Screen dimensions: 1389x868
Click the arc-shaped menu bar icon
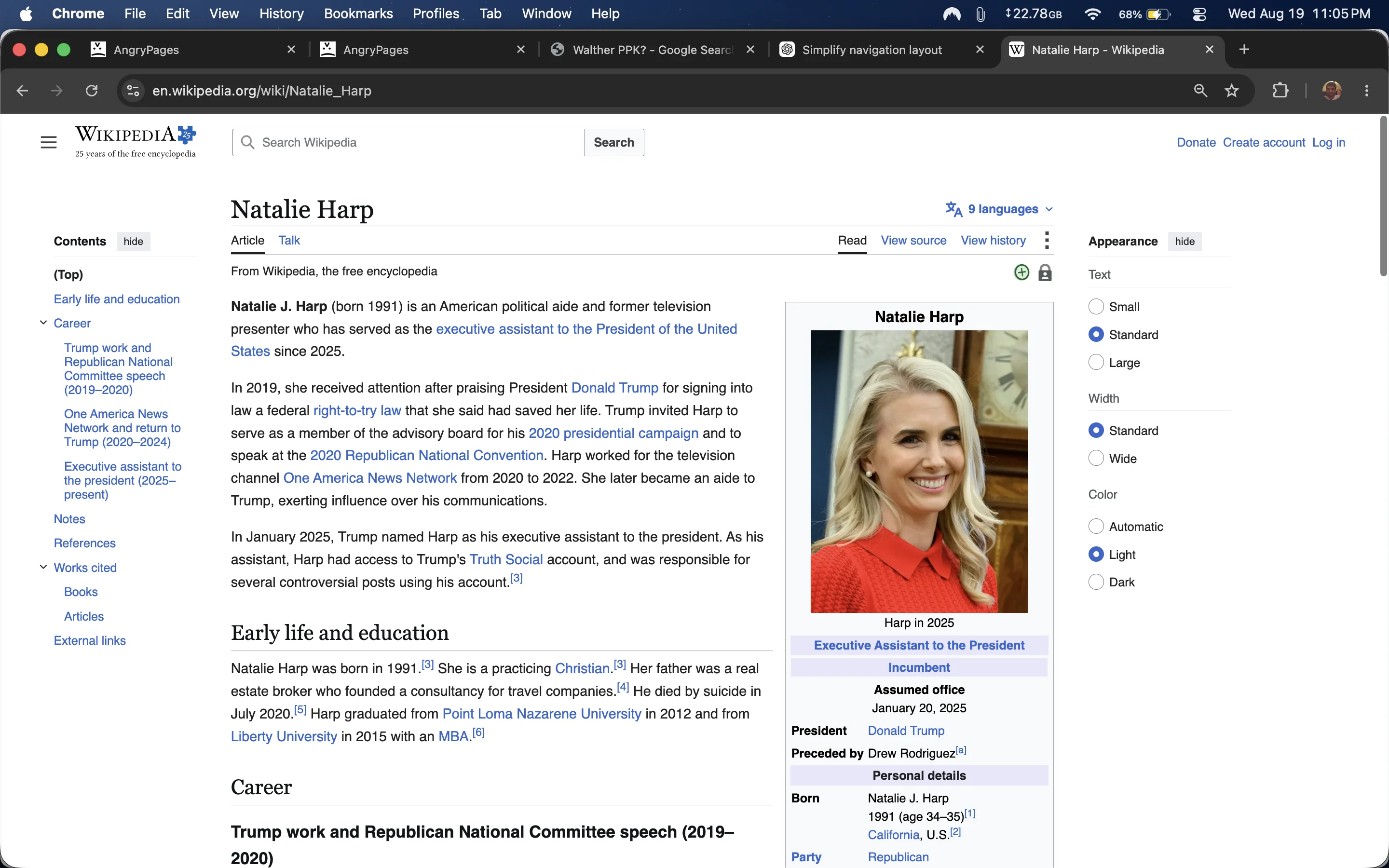coord(952,14)
